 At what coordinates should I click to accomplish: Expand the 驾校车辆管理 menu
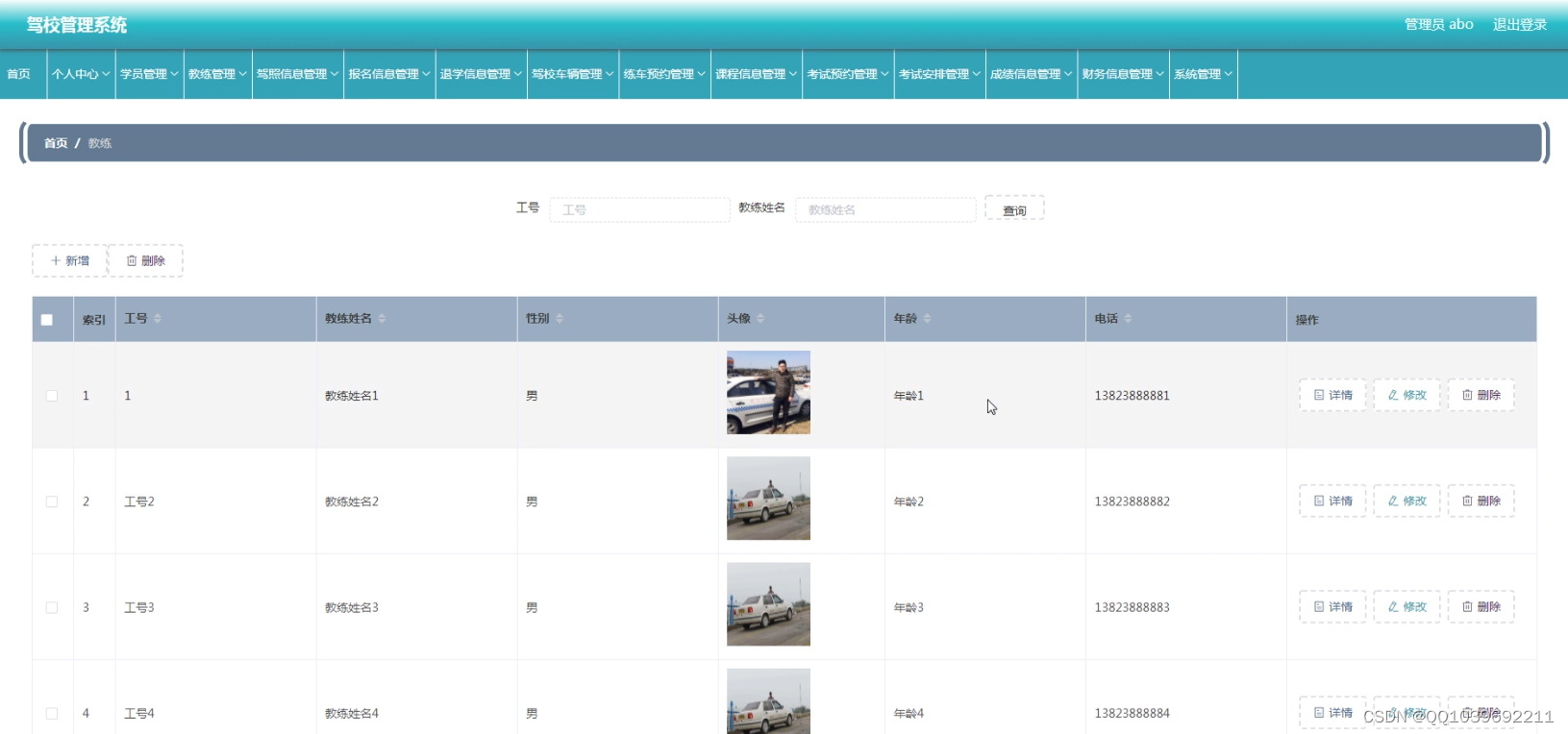click(x=573, y=74)
